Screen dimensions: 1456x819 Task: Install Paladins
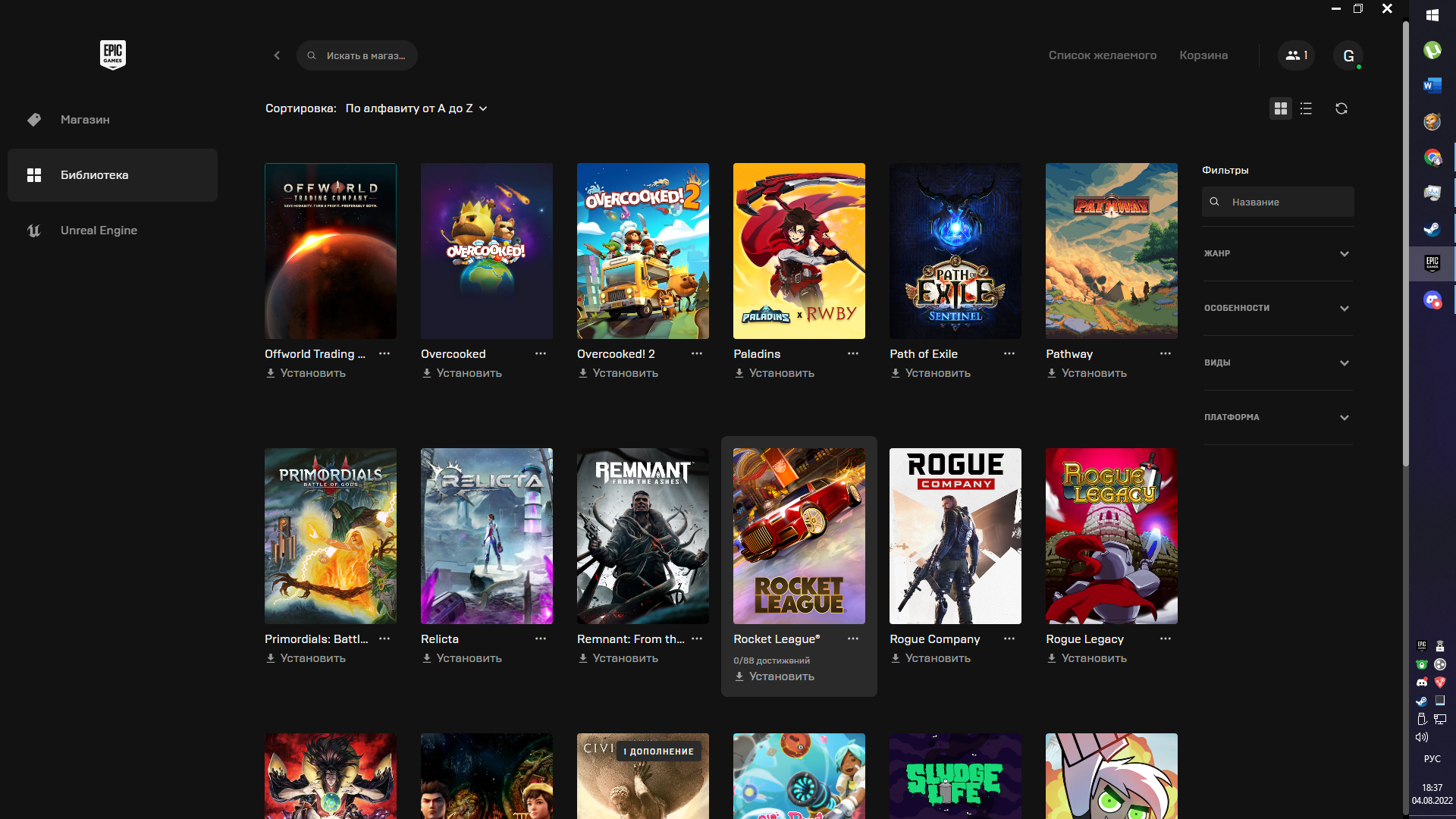tap(774, 373)
